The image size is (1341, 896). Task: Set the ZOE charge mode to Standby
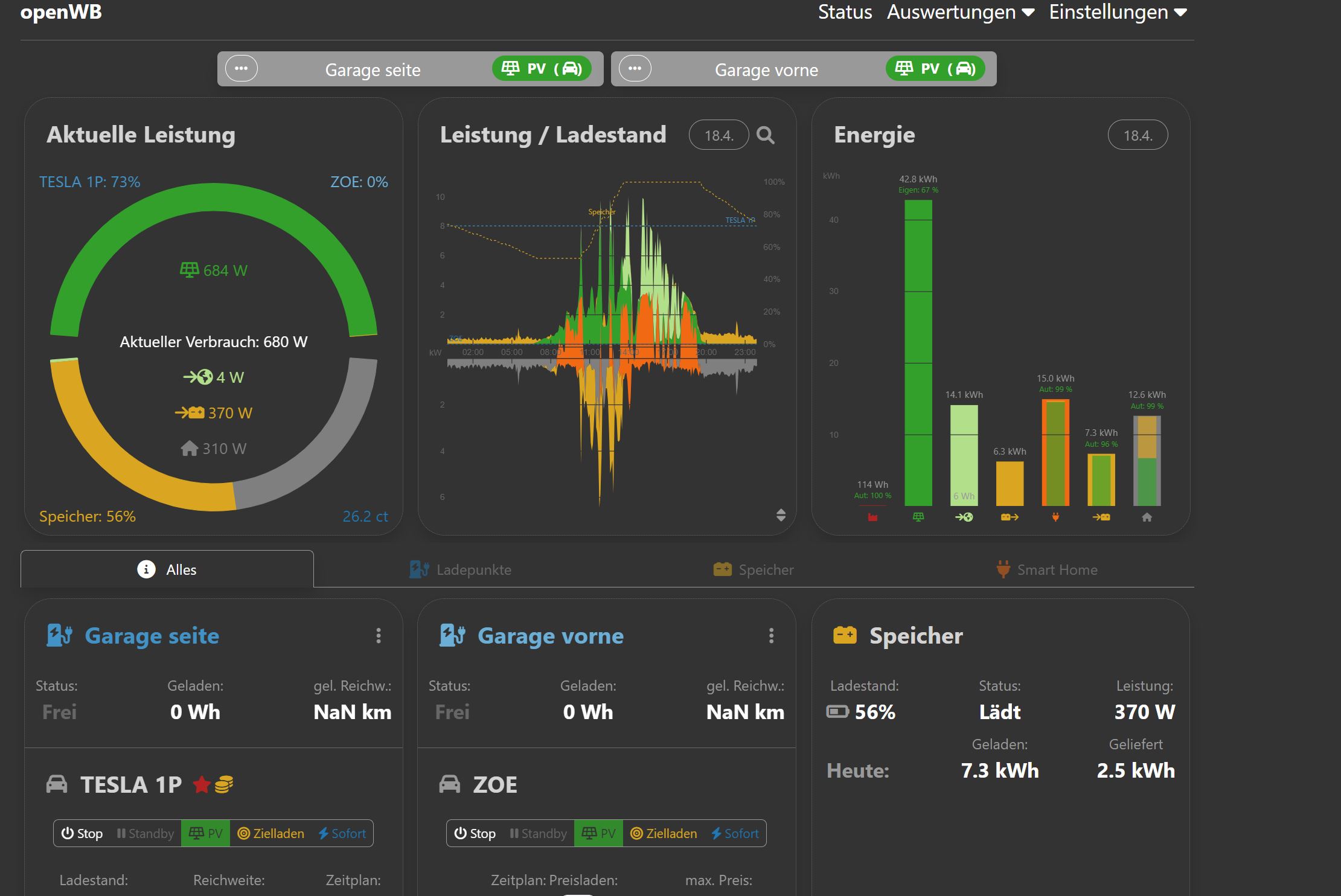point(538,833)
